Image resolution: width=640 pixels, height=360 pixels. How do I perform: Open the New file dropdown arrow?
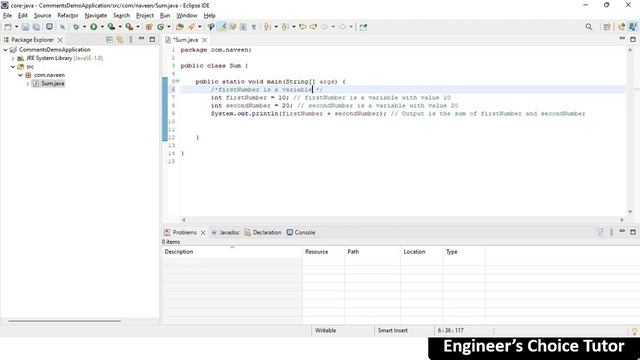(16, 27)
